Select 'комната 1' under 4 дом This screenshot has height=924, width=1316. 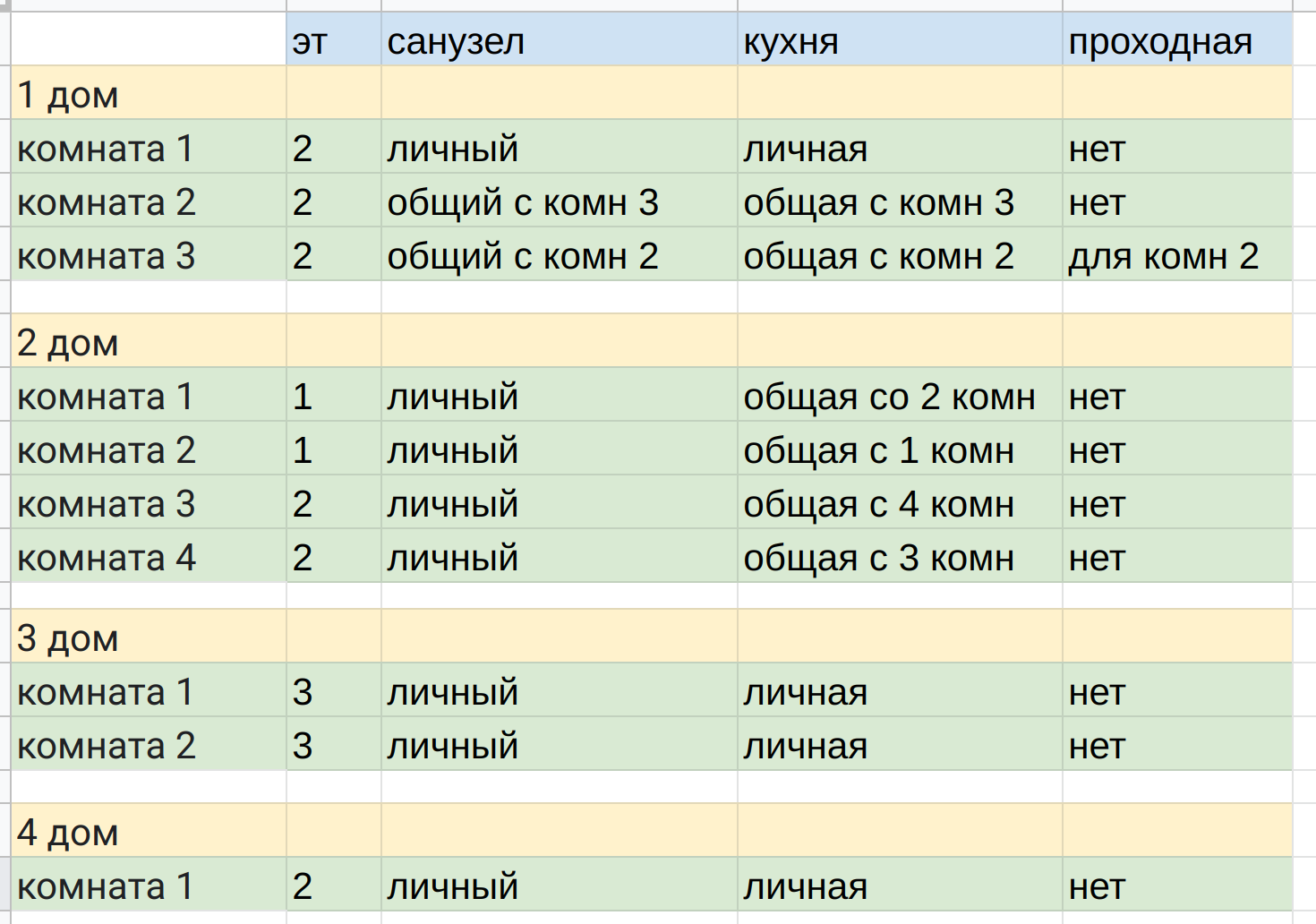click(x=149, y=885)
